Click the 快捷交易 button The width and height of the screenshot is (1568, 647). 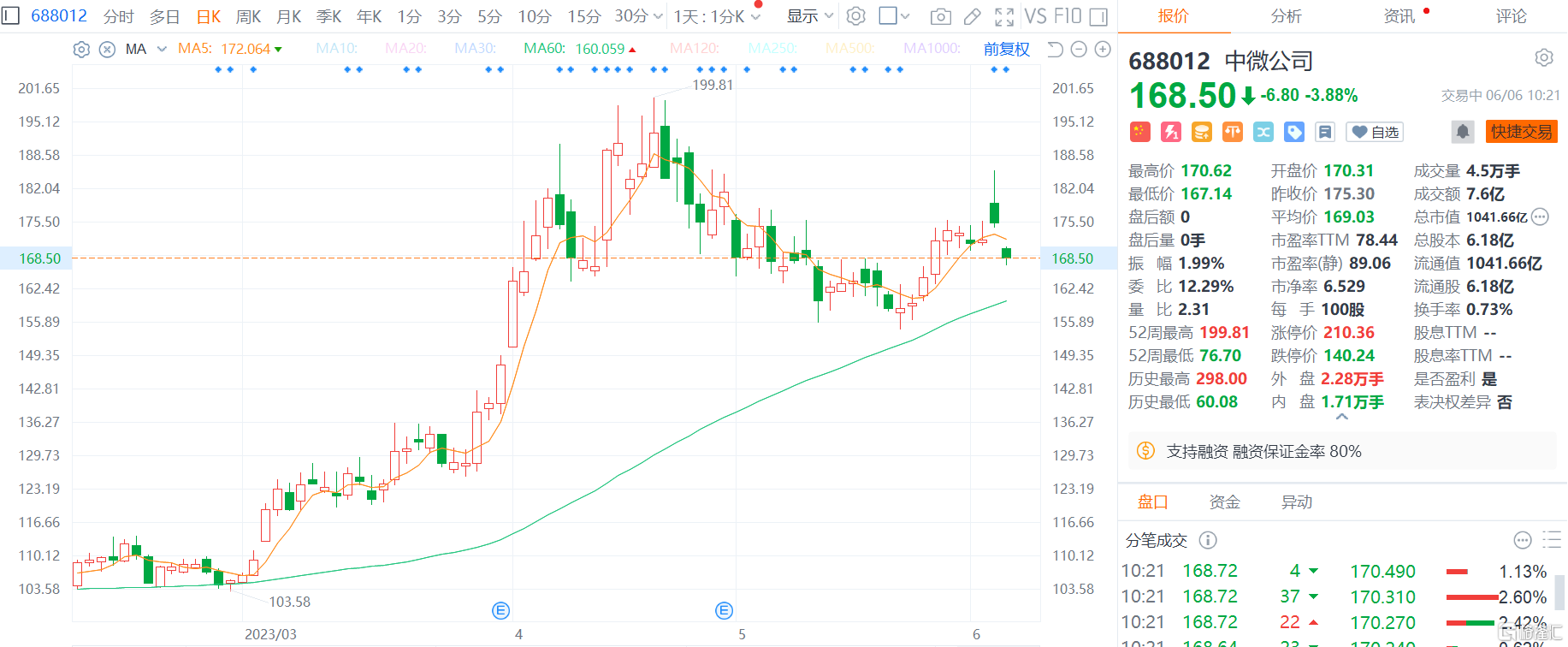[x=1522, y=132]
